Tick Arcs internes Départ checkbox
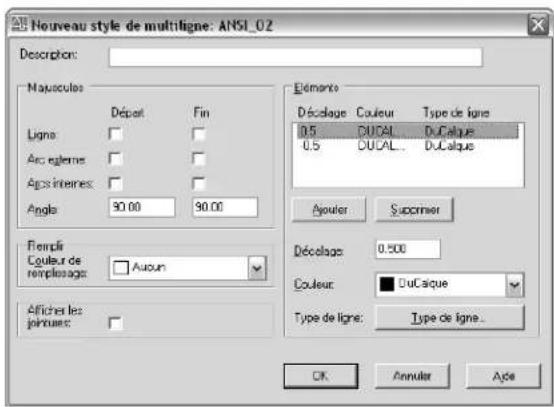Viewport: 554px width, 407px height. [x=116, y=184]
